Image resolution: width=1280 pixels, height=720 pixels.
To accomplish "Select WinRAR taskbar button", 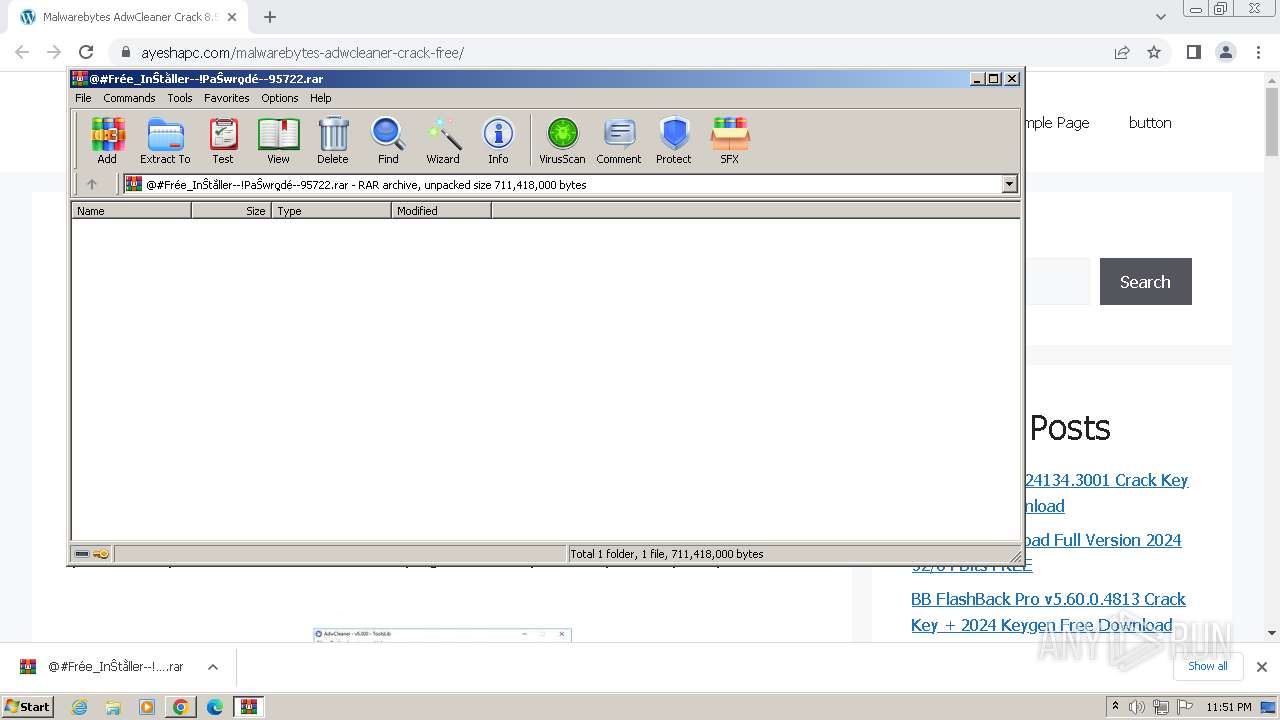I will pos(249,707).
